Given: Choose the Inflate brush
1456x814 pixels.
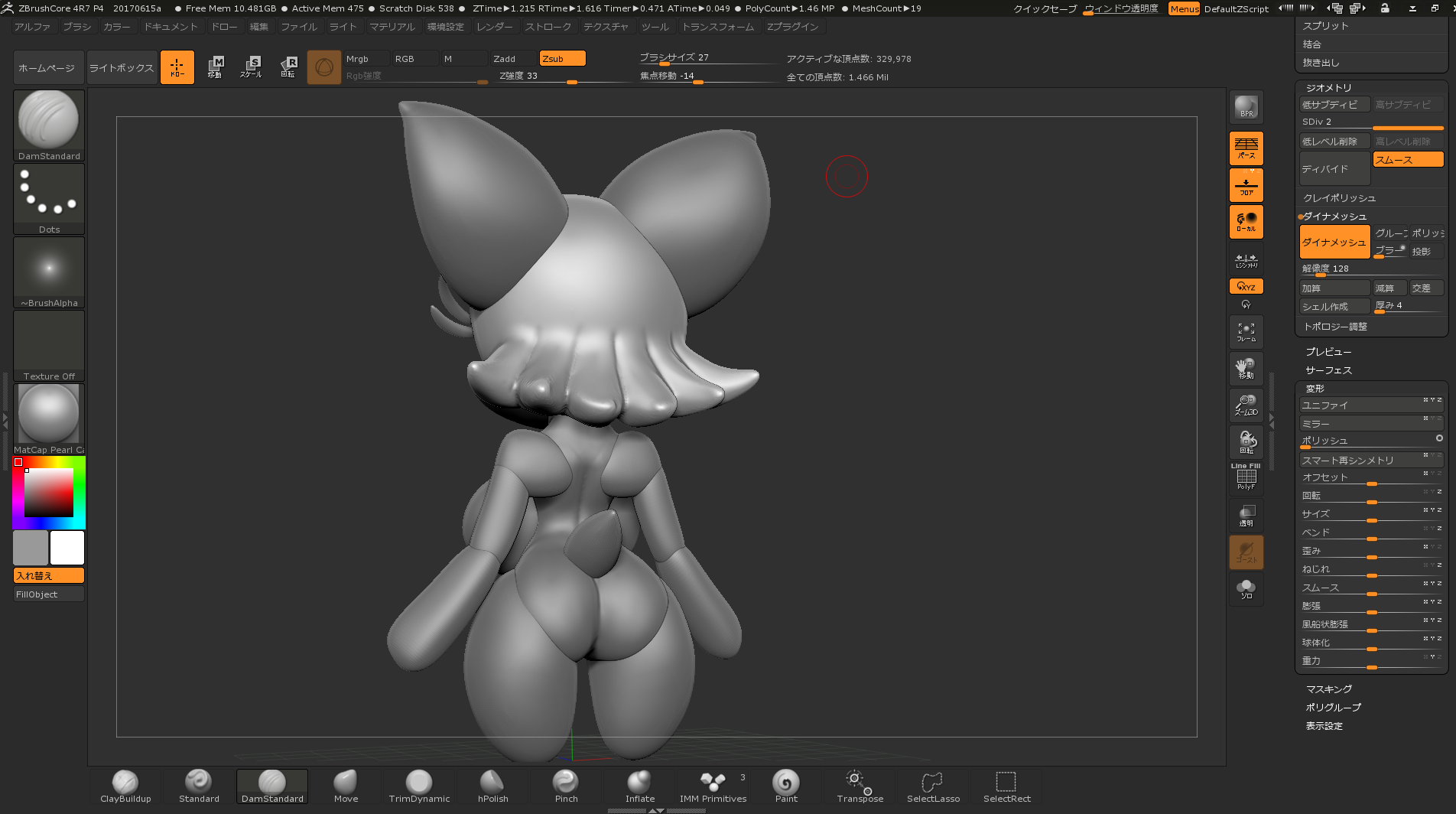Looking at the screenshot, I should [639, 786].
